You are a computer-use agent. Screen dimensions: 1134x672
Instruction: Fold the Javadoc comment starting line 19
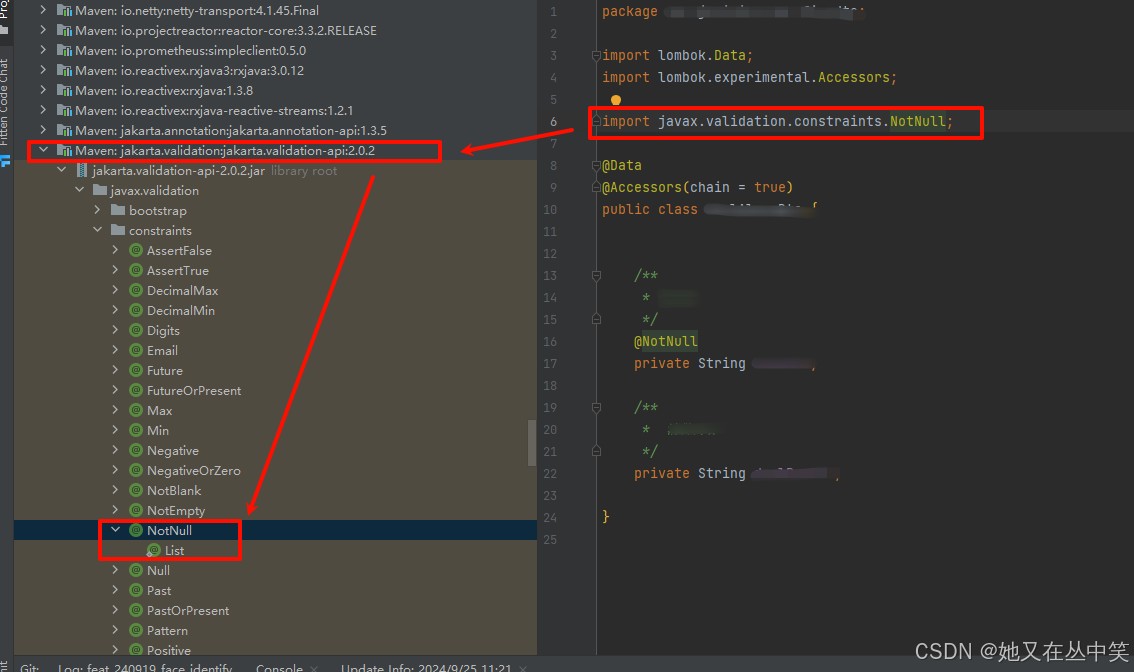coord(596,408)
